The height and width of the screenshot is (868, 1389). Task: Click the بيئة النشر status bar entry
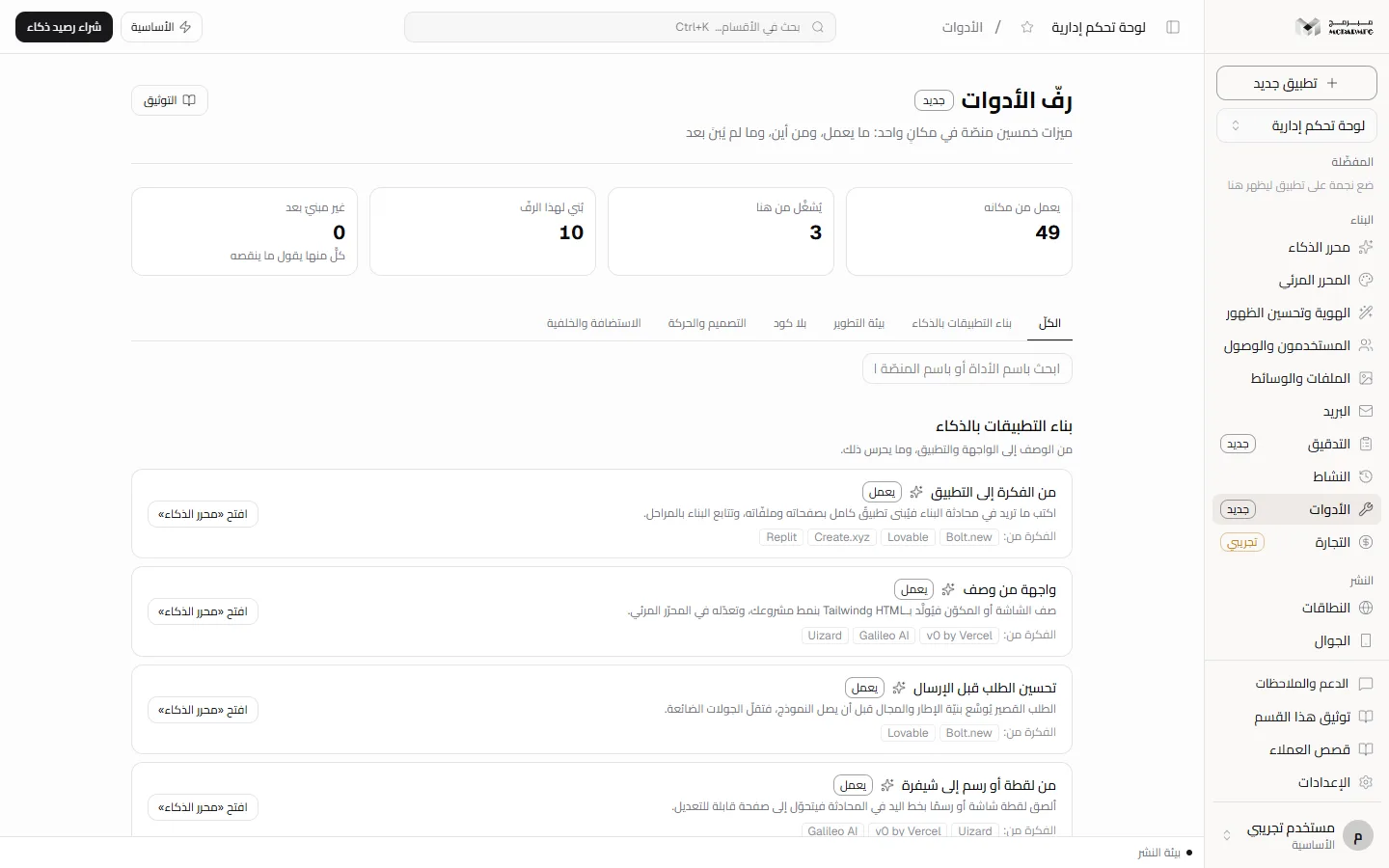[1165, 853]
